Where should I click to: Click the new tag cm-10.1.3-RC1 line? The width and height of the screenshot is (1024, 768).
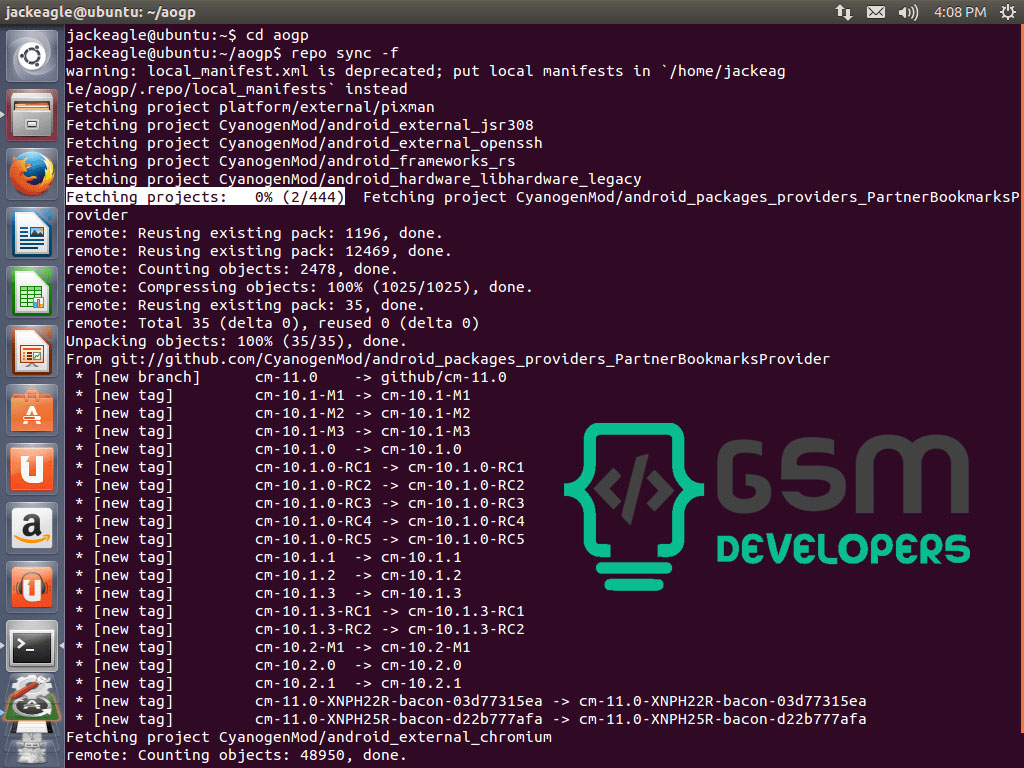click(300, 611)
